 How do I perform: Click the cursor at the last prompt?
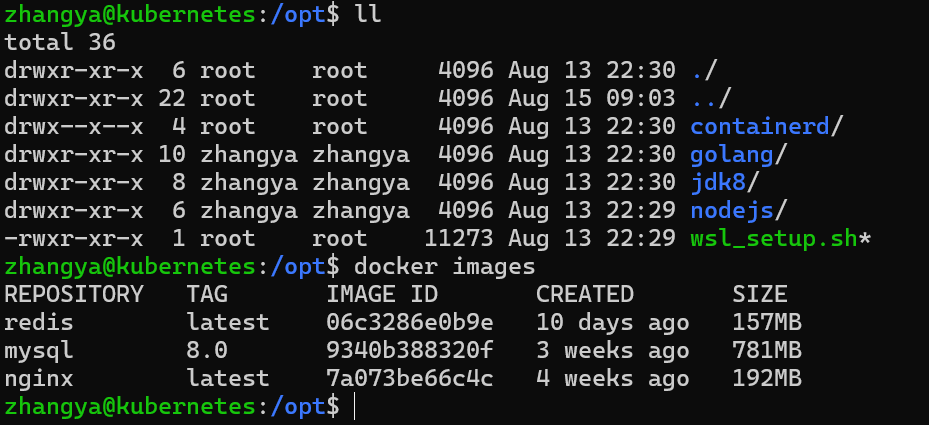354,407
